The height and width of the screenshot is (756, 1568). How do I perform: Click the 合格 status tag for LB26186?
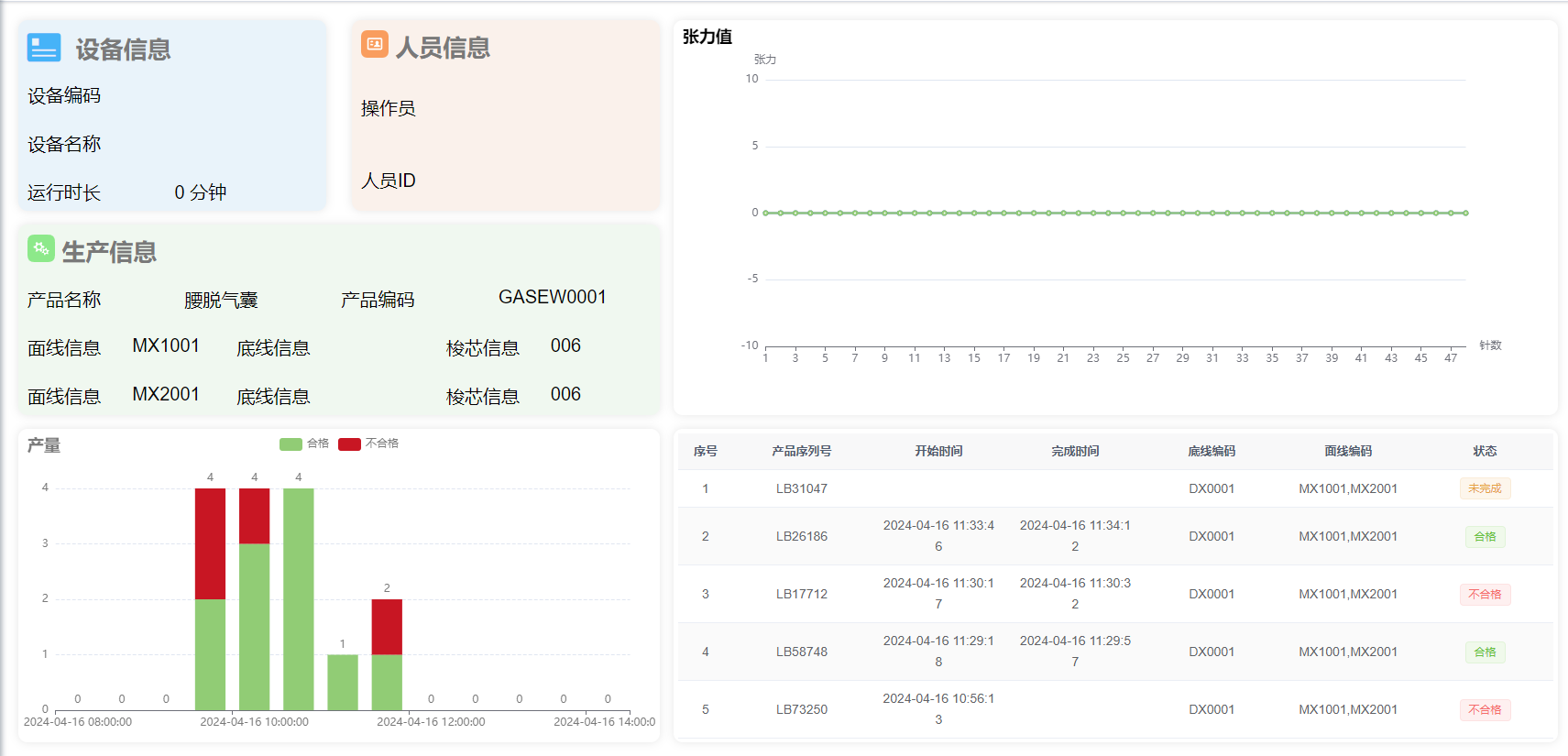[x=1485, y=537]
